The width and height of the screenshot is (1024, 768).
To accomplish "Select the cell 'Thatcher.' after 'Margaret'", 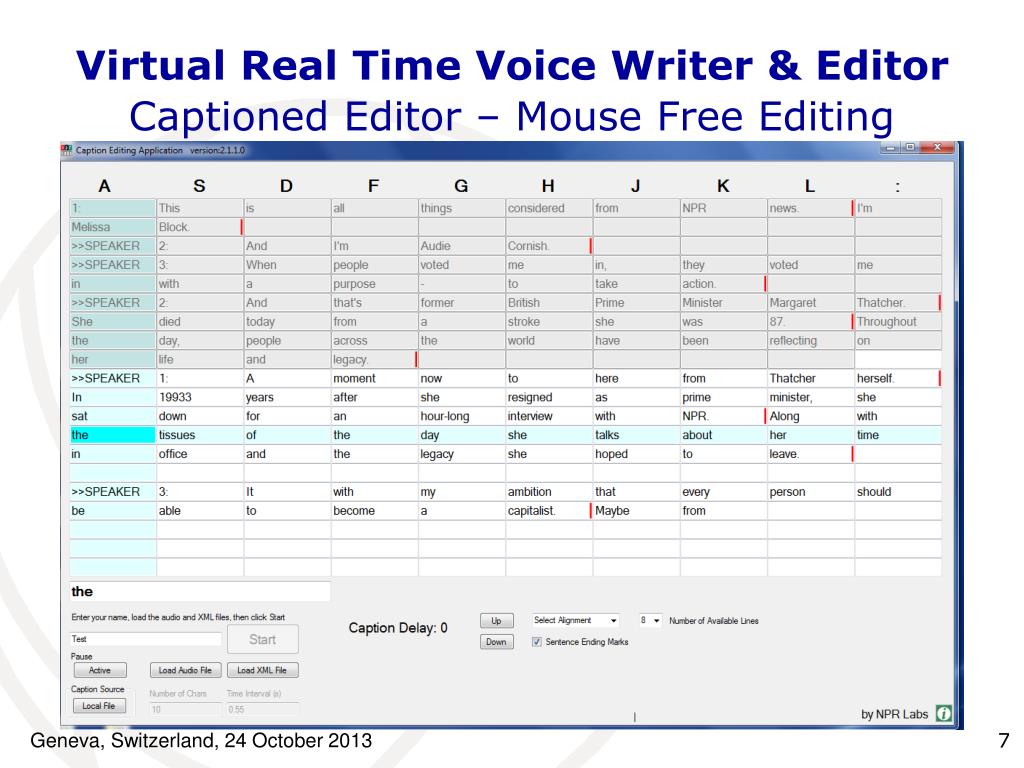I will click(898, 302).
